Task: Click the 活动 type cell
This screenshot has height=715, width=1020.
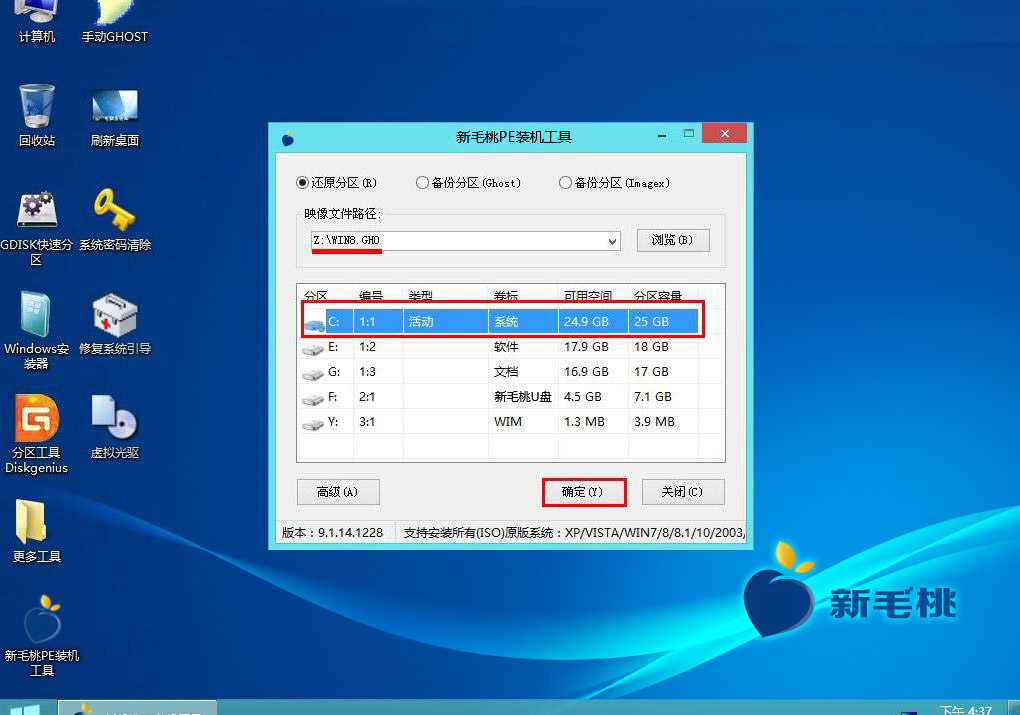Action: click(x=421, y=321)
